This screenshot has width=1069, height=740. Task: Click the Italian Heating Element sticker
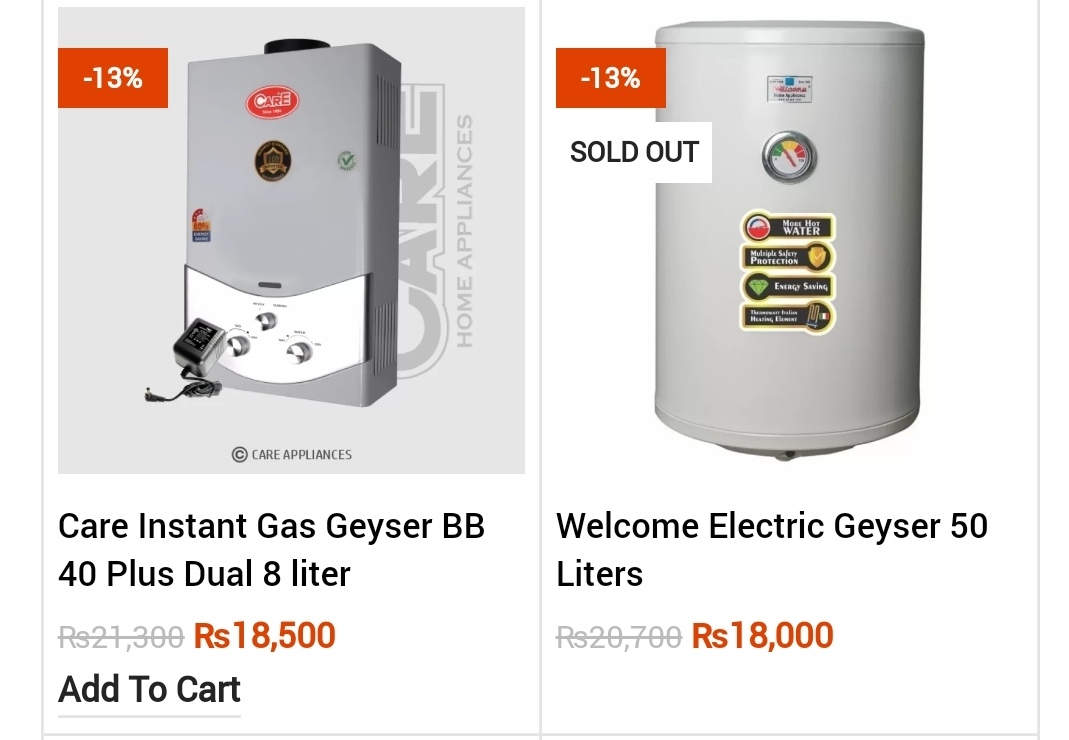[787, 316]
